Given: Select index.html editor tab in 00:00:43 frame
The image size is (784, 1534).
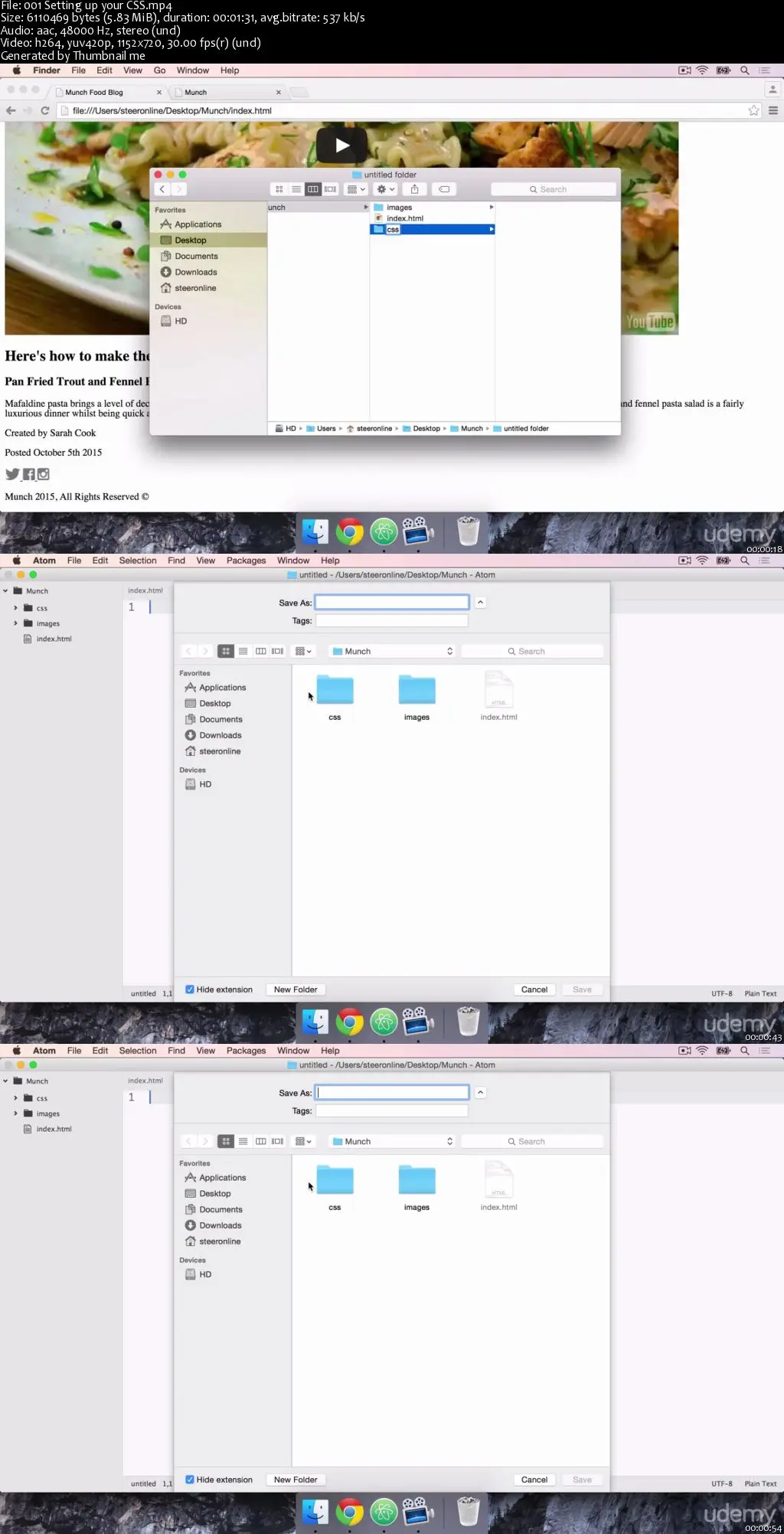Looking at the screenshot, I should (x=145, y=590).
